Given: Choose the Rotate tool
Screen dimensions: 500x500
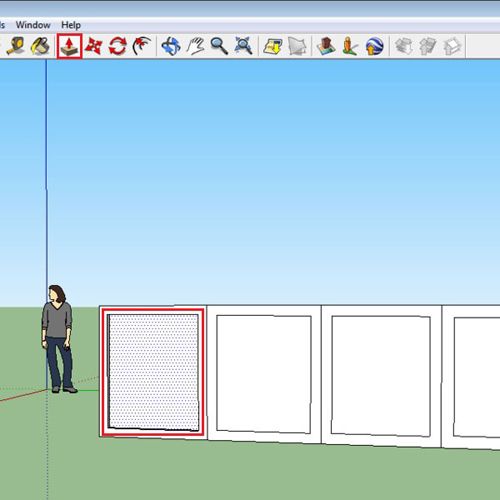Looking at the screenshot, I should click(x=118, y=46).
